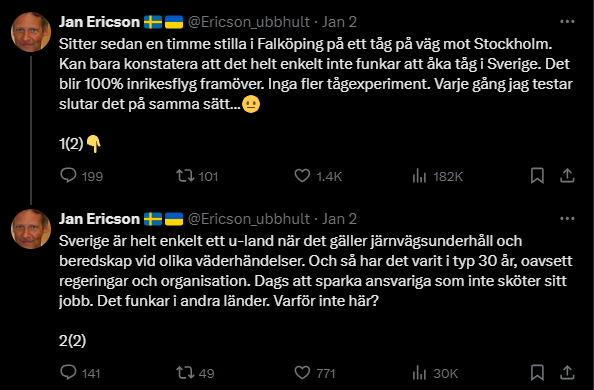Open @Ericson_ubbhult handle on second tweet
The width and height of the screenshot is (594, 390).
coord(249,219)
